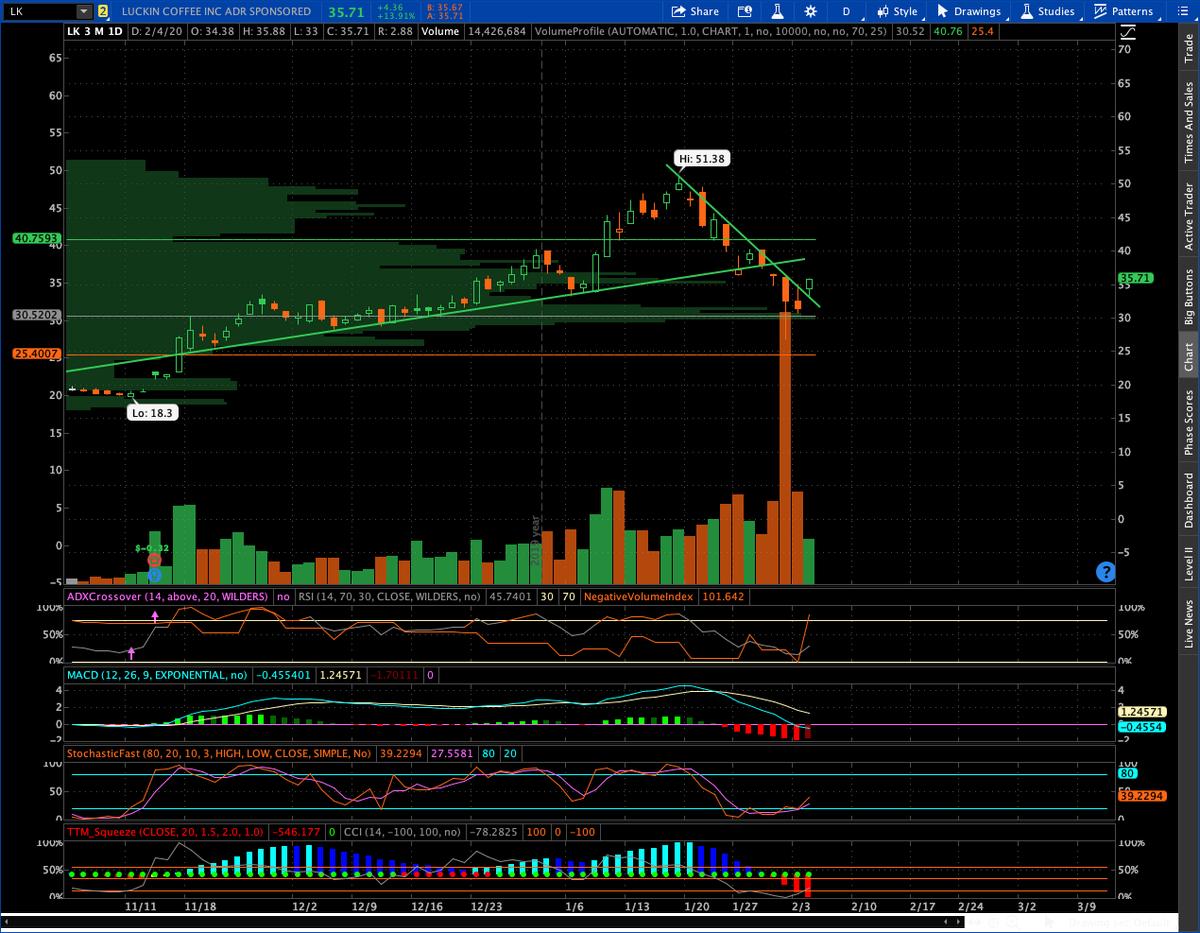Open the Drawings dropdown menu
Screen dimensions: 1200x933
pos(969,12)
